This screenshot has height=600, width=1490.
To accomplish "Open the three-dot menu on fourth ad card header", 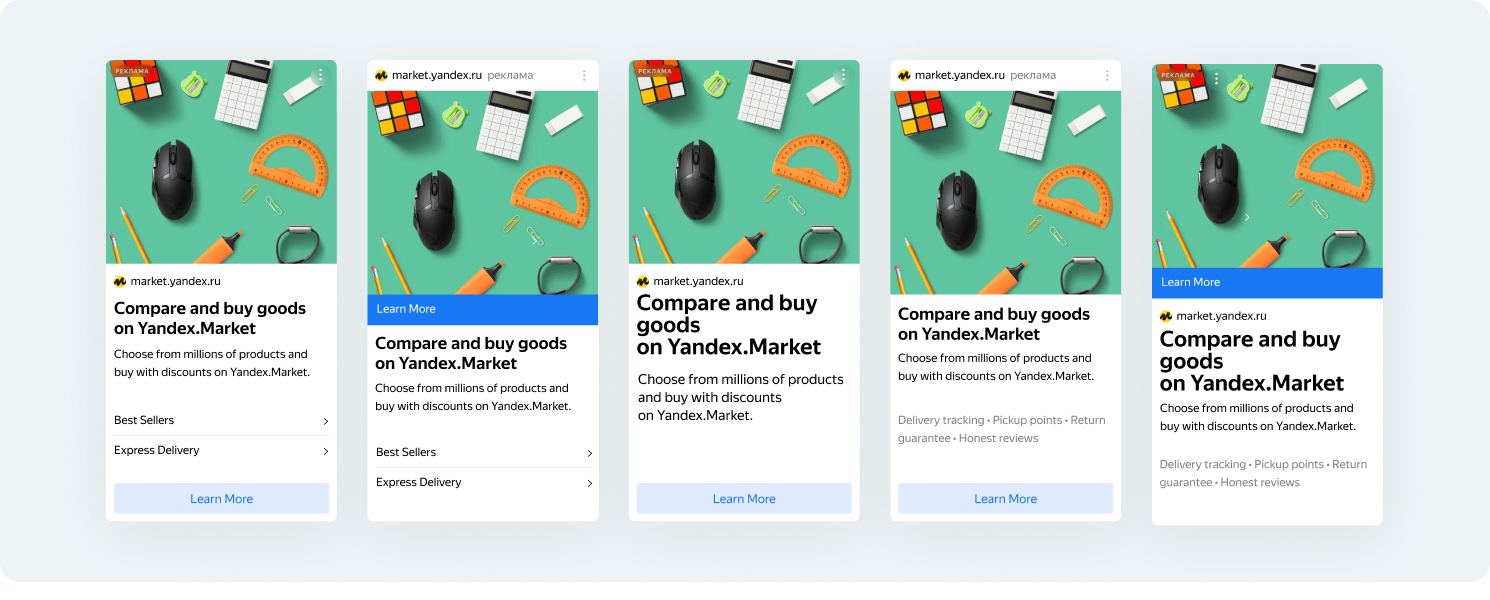I will tap(1107, 75).
